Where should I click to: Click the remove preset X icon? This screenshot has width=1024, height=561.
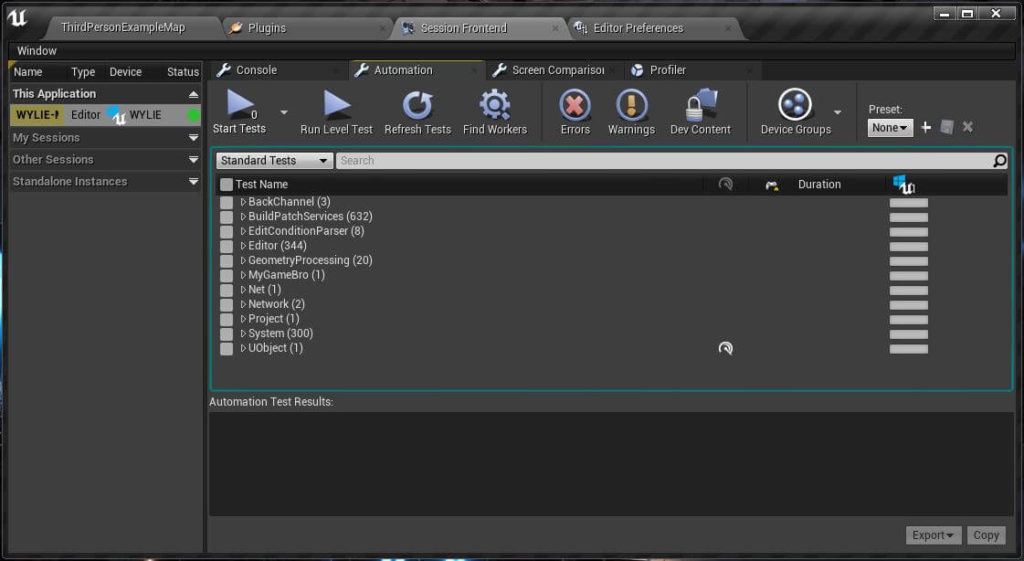pyautogui.click(x=968, y=127)
